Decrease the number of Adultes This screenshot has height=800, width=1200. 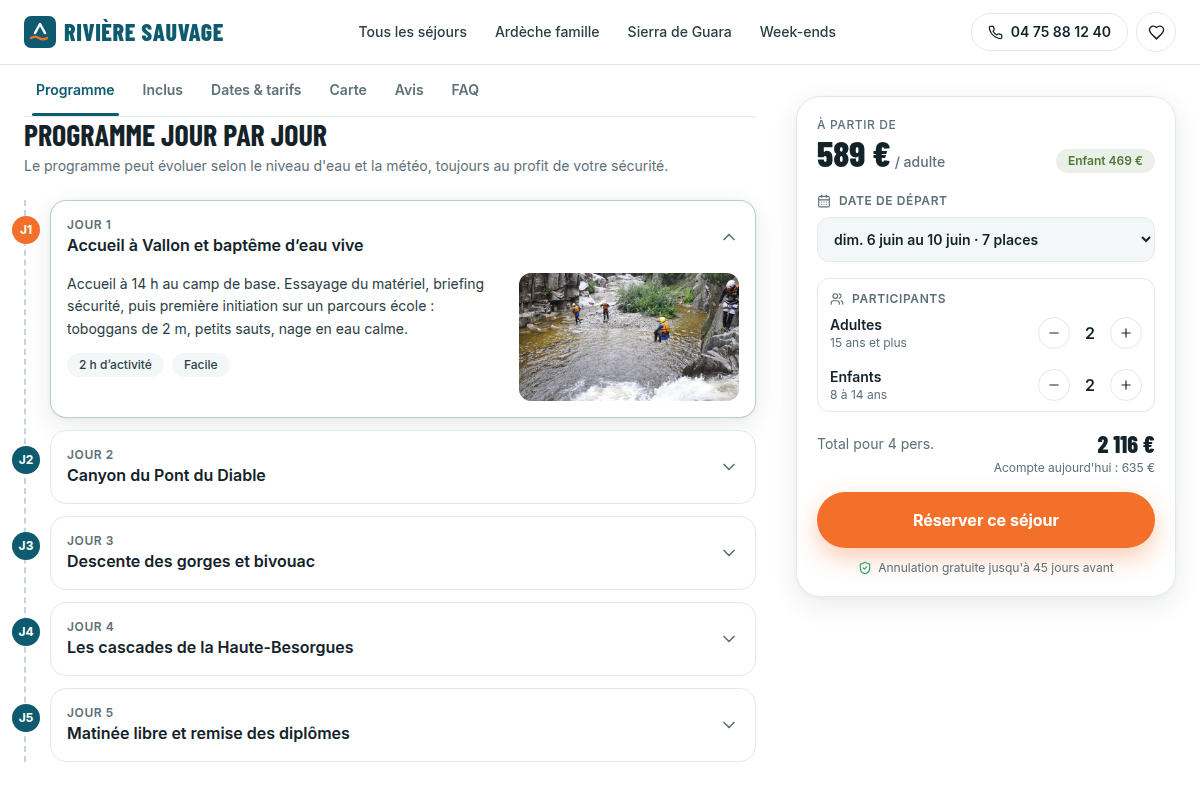[1054, 333]
